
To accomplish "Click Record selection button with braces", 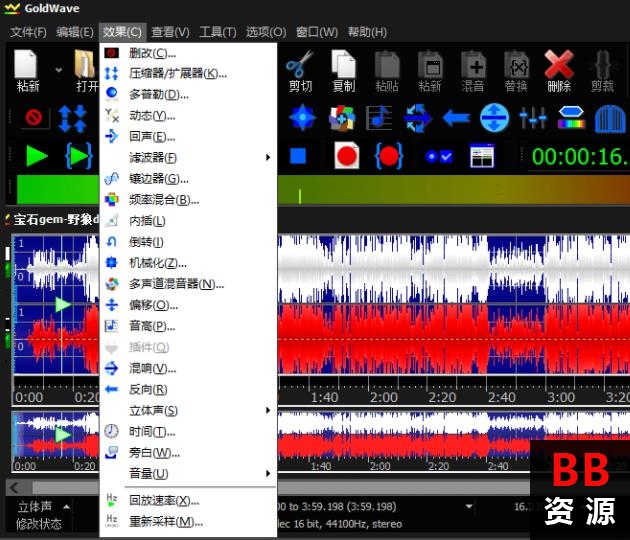I will tap(389, 155).
